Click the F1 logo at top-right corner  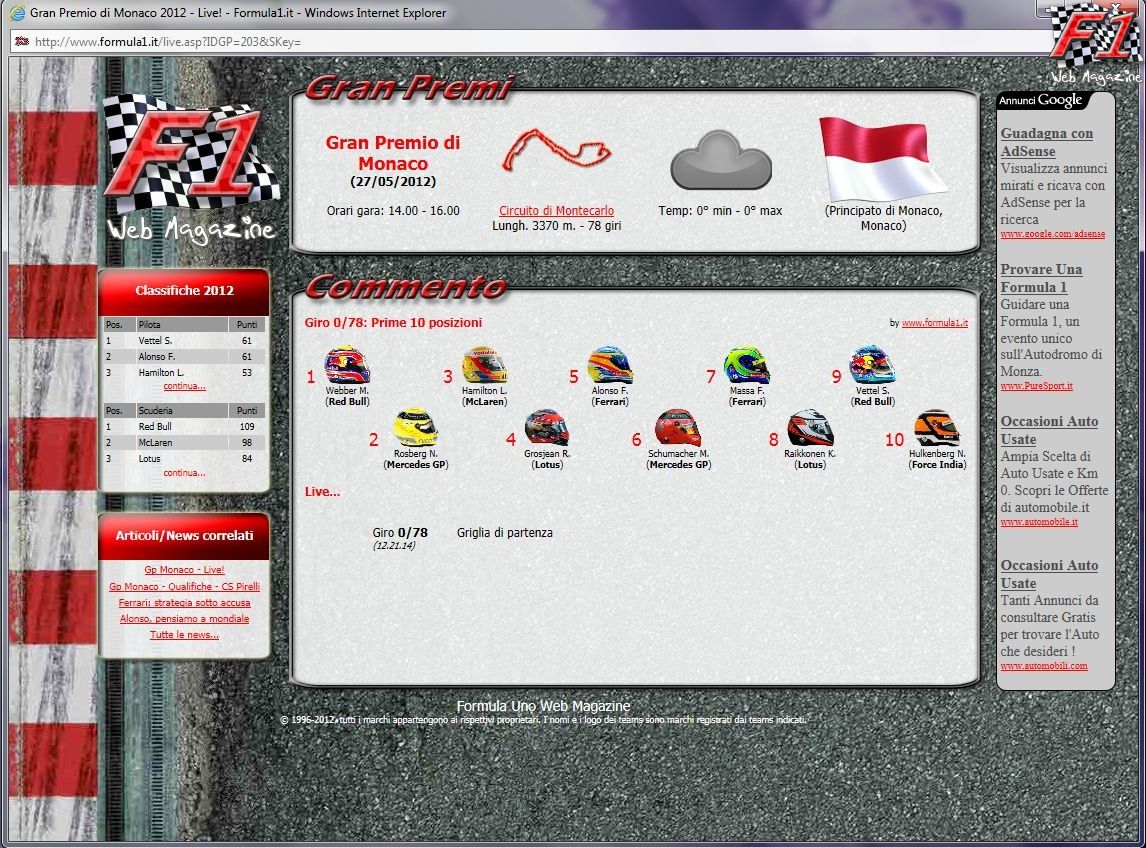click(1096, 42)
